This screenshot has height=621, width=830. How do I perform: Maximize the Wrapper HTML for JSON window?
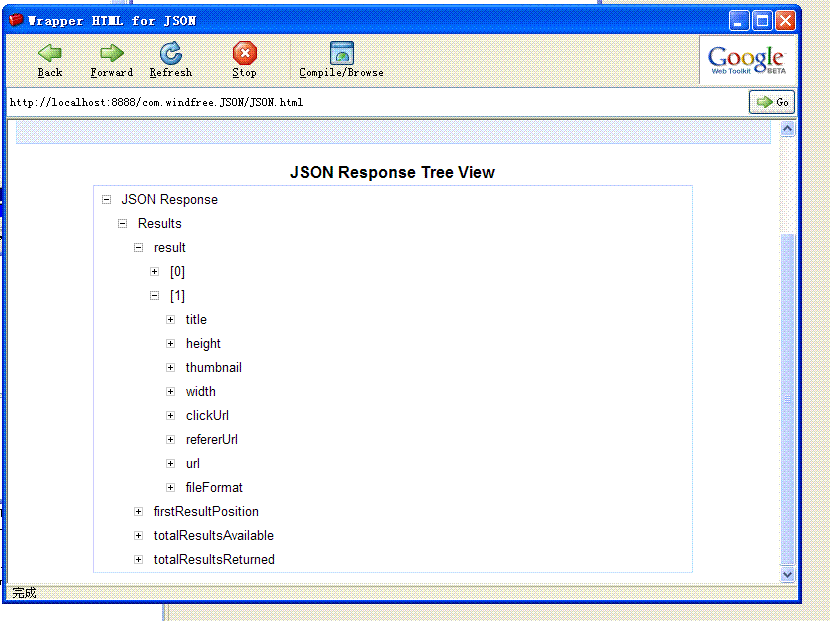tap(762, 21)
